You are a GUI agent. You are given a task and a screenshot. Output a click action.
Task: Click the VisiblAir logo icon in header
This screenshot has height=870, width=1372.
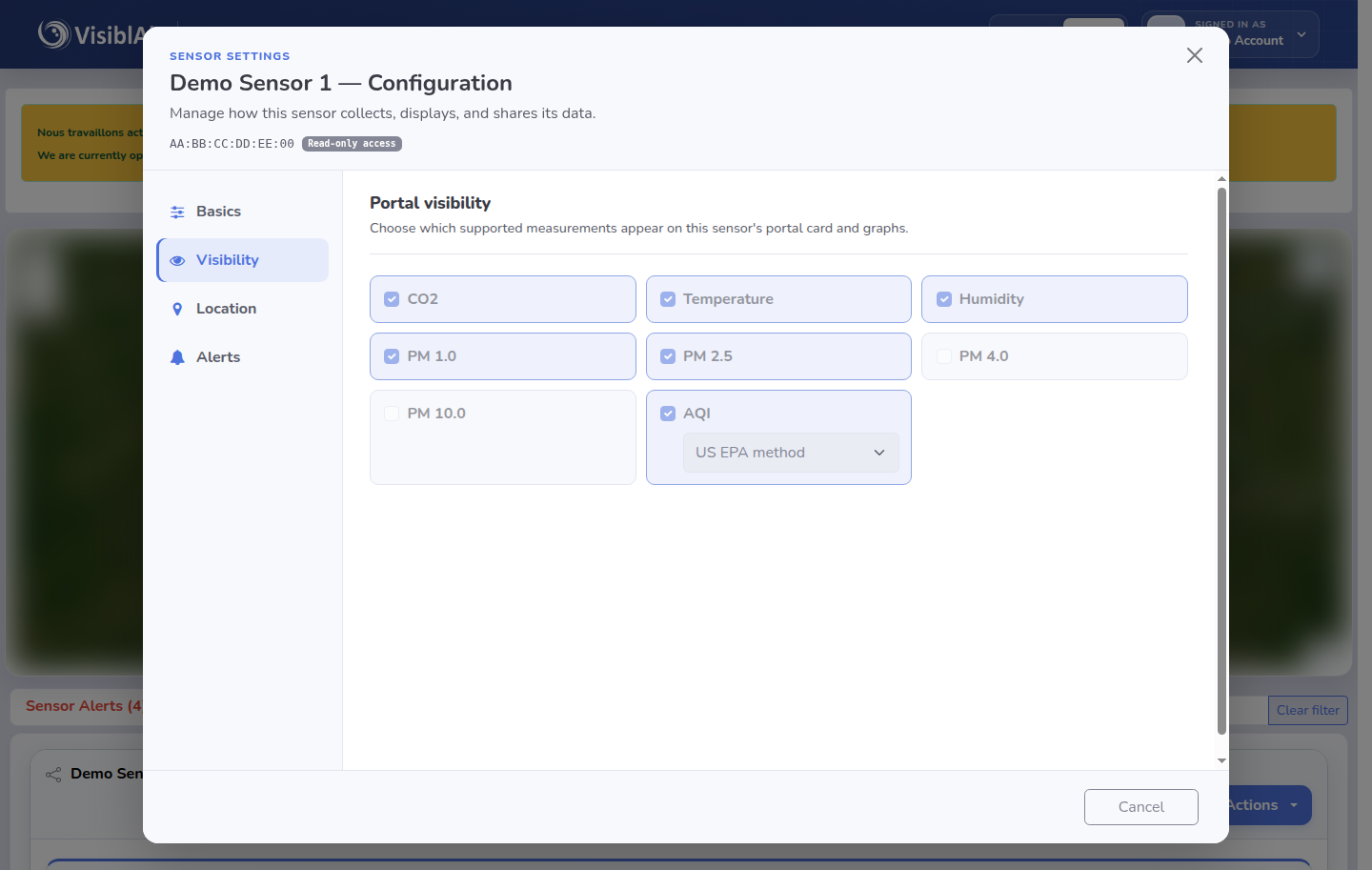54,34
